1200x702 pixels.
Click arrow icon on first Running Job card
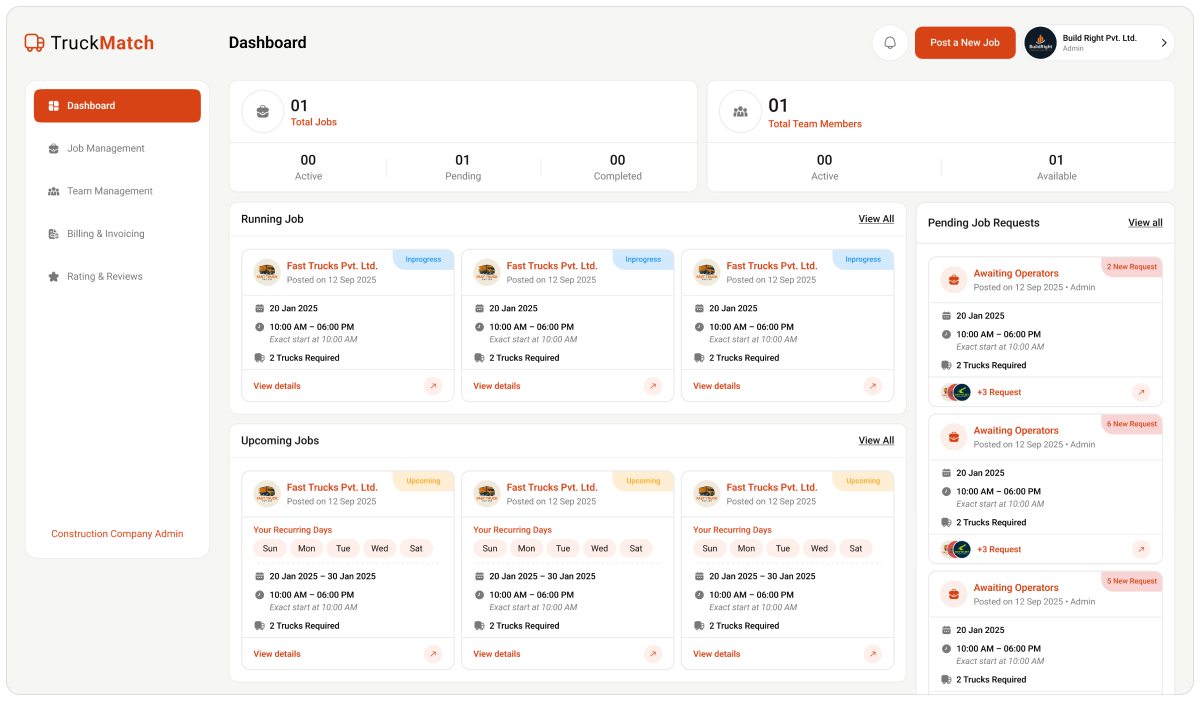(x=432, y=386)
